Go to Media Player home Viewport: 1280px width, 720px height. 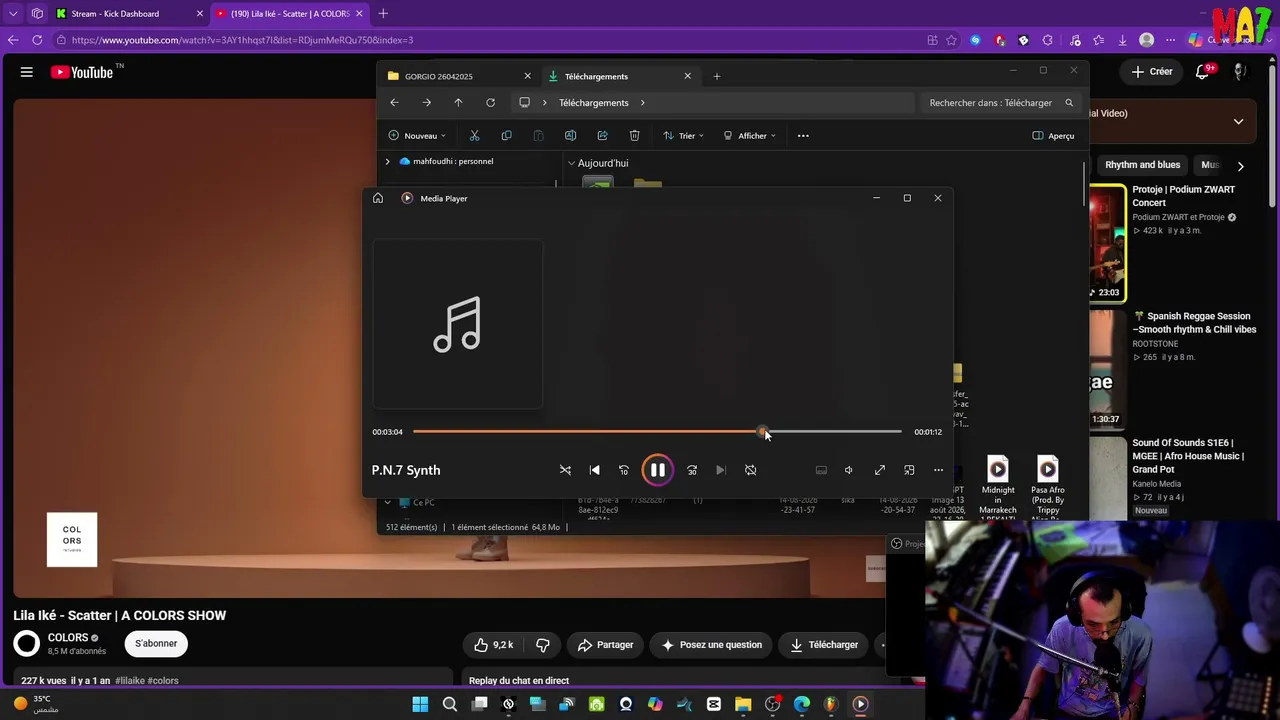(x=378, y=198)
